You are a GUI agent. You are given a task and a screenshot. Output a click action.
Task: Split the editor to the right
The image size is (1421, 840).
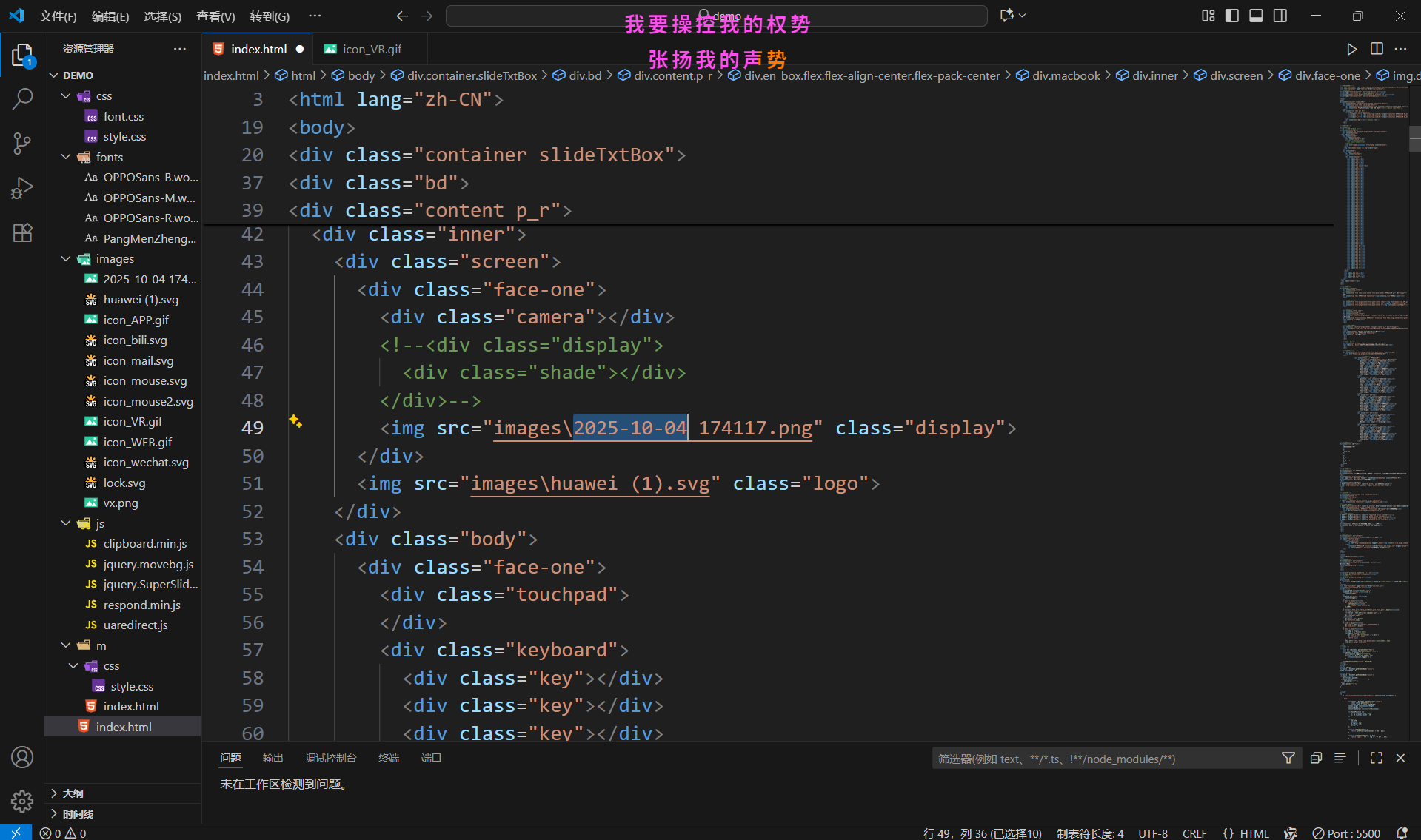tap(1377, 49)
